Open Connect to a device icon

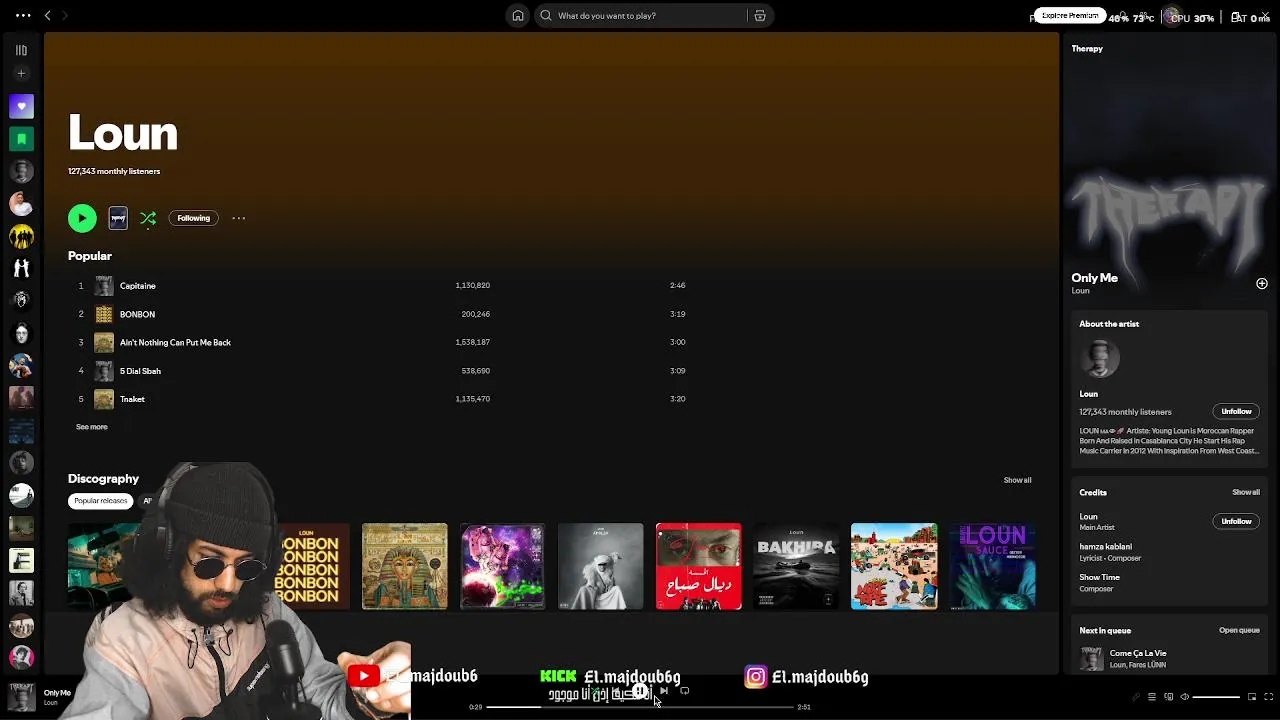point(1169,697)
